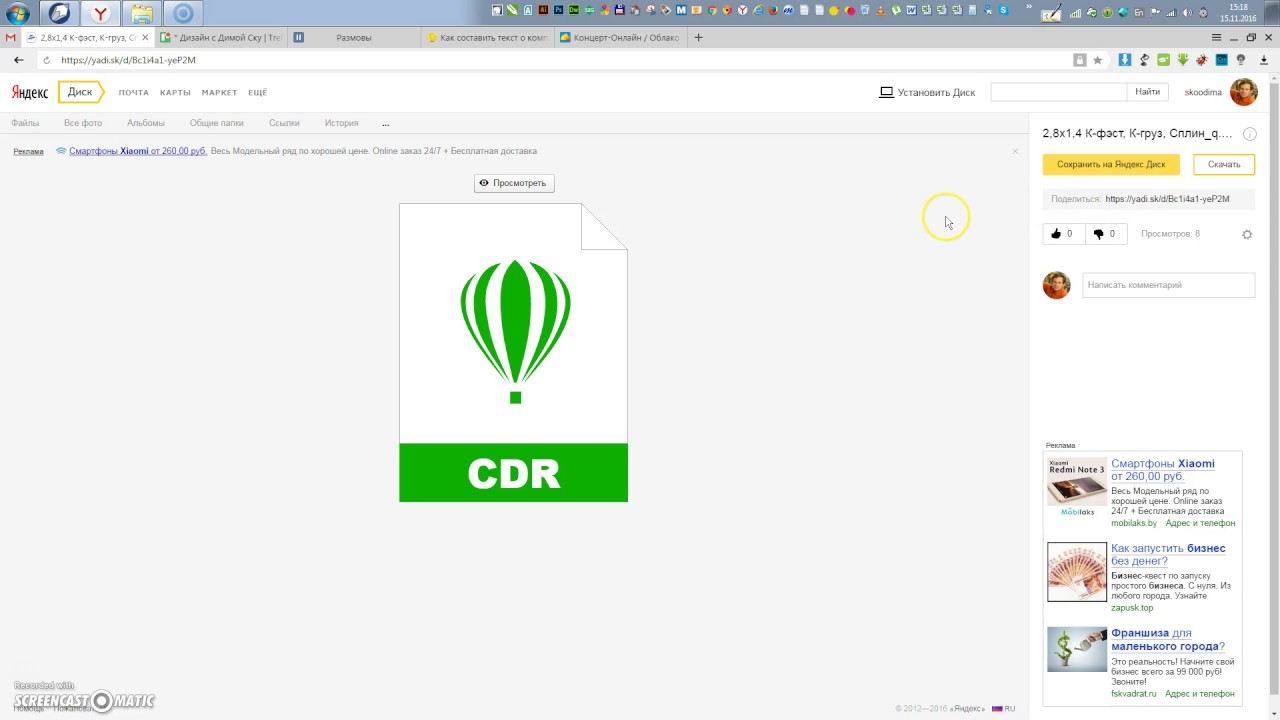Open the skoodima account menu
Image resolution: width=1280 pixels, height=720 pixels.
[1203, 92]
